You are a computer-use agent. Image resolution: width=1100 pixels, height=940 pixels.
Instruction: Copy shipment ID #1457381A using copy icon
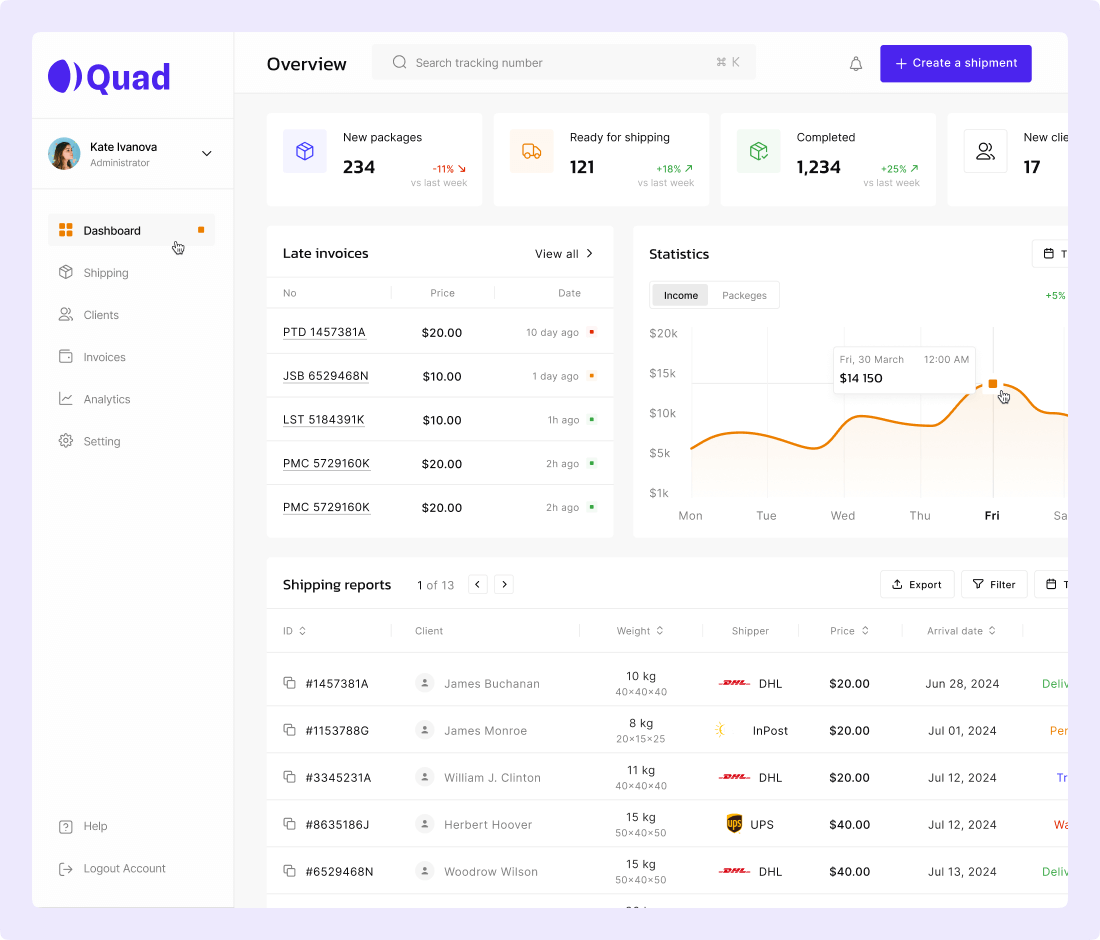(289, 683)
